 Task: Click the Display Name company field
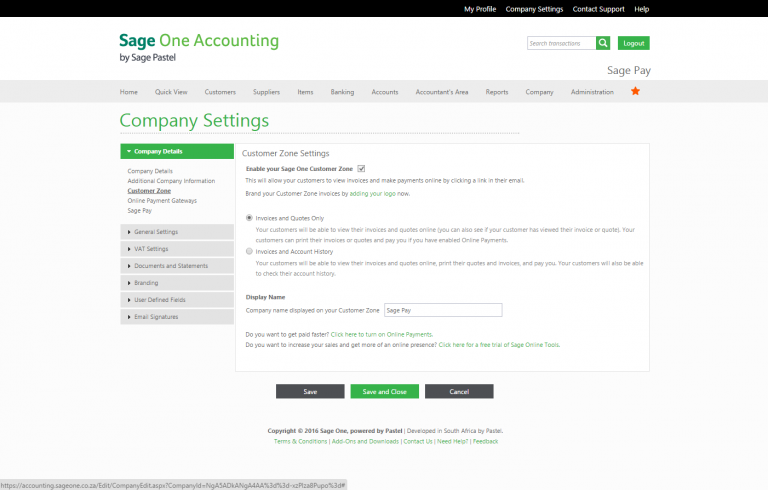coord(443,310)
